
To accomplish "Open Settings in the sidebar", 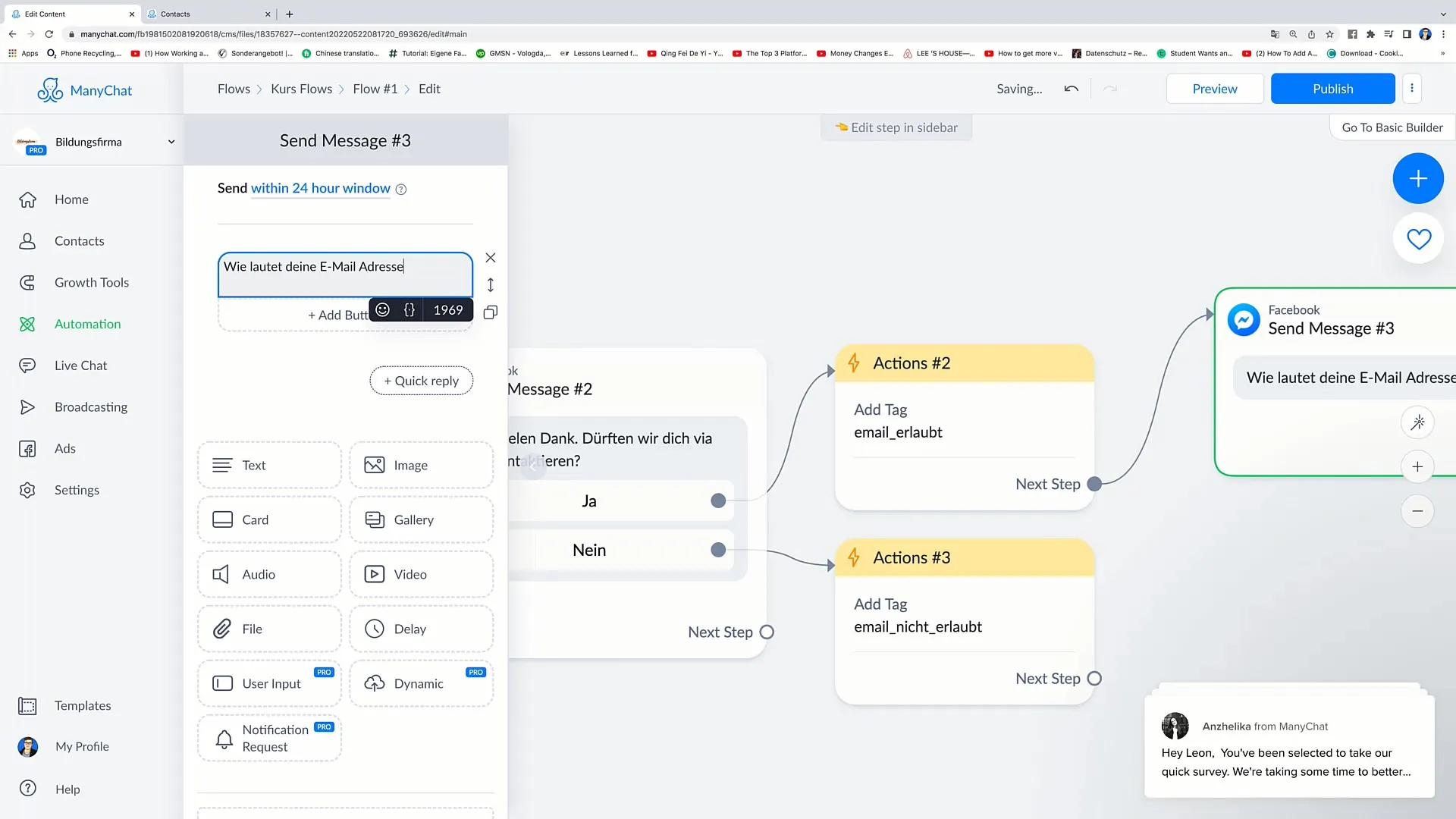I will point(77,491).
